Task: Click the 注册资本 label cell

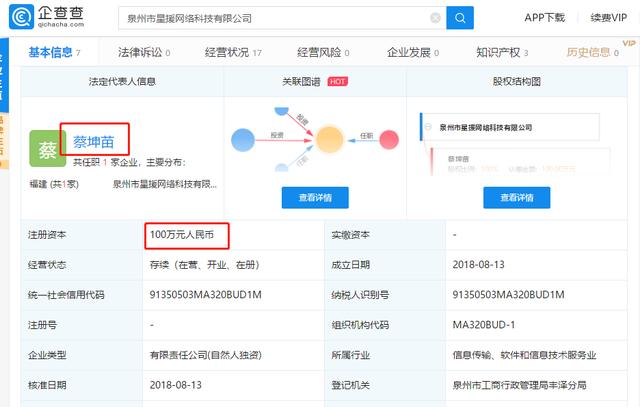Action: tap(82, 235)
